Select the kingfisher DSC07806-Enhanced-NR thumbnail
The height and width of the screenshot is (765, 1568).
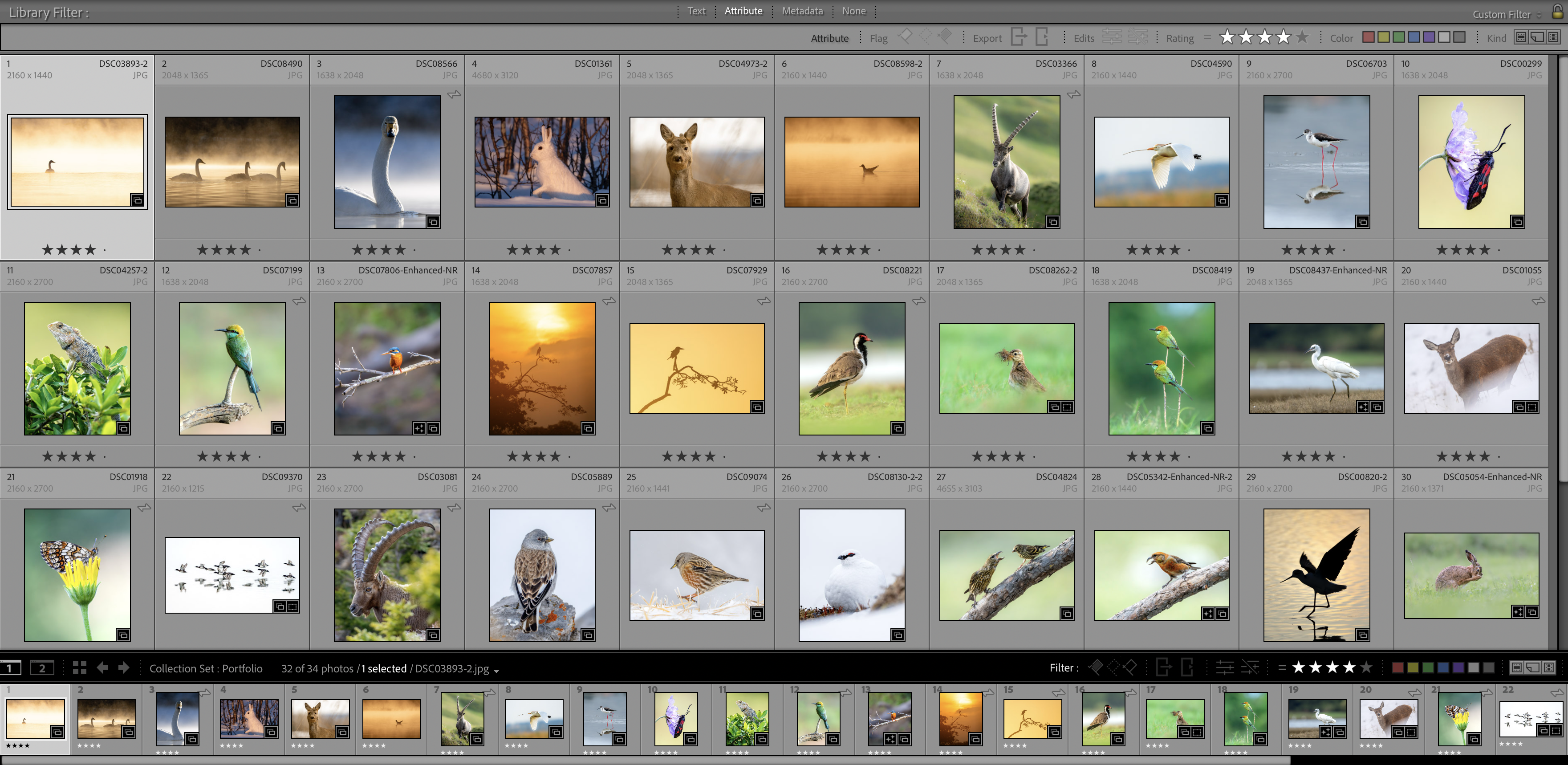click(x=386, y=369)
